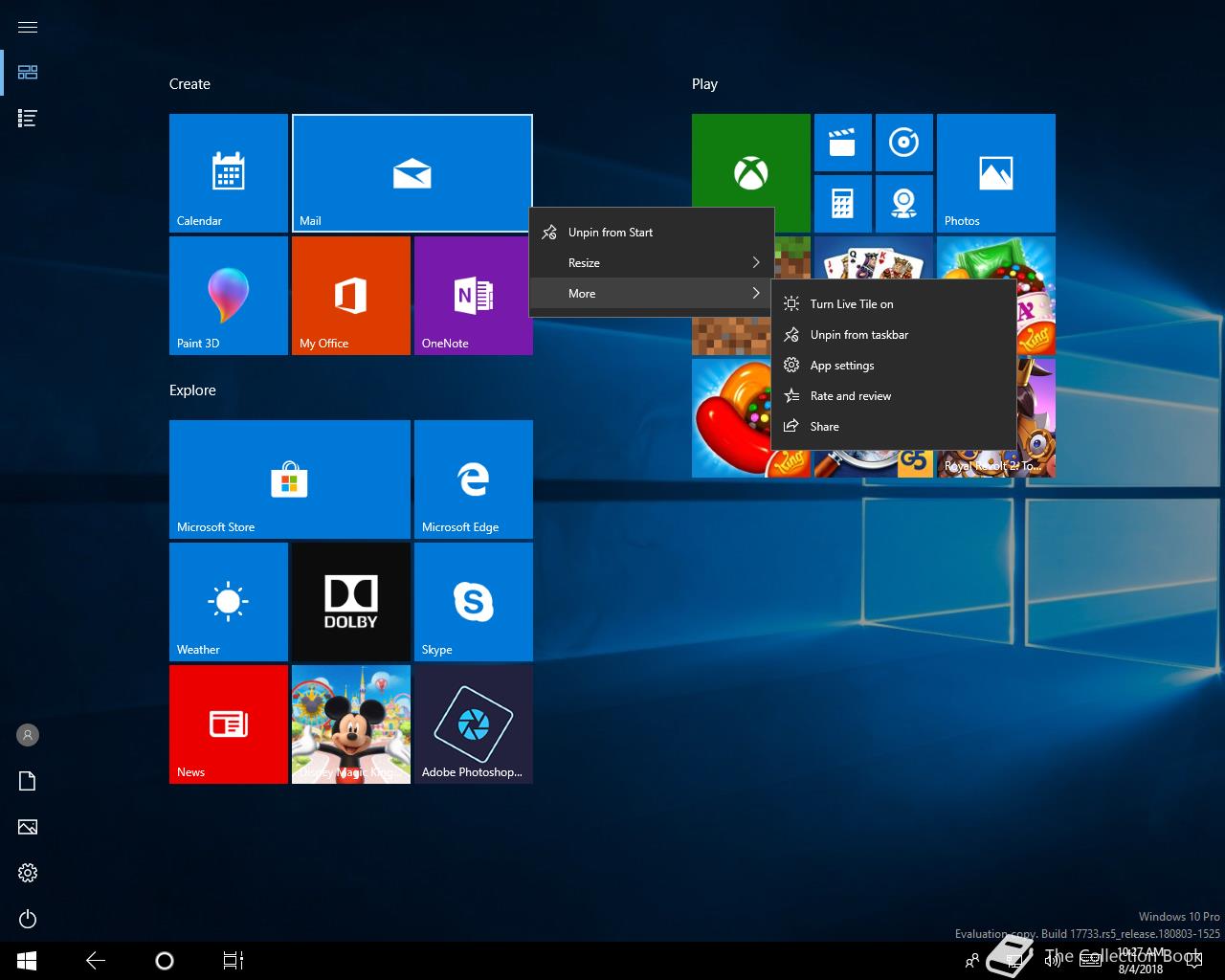Open the People tray icon

pyautogui.click(x=972, y=961)
